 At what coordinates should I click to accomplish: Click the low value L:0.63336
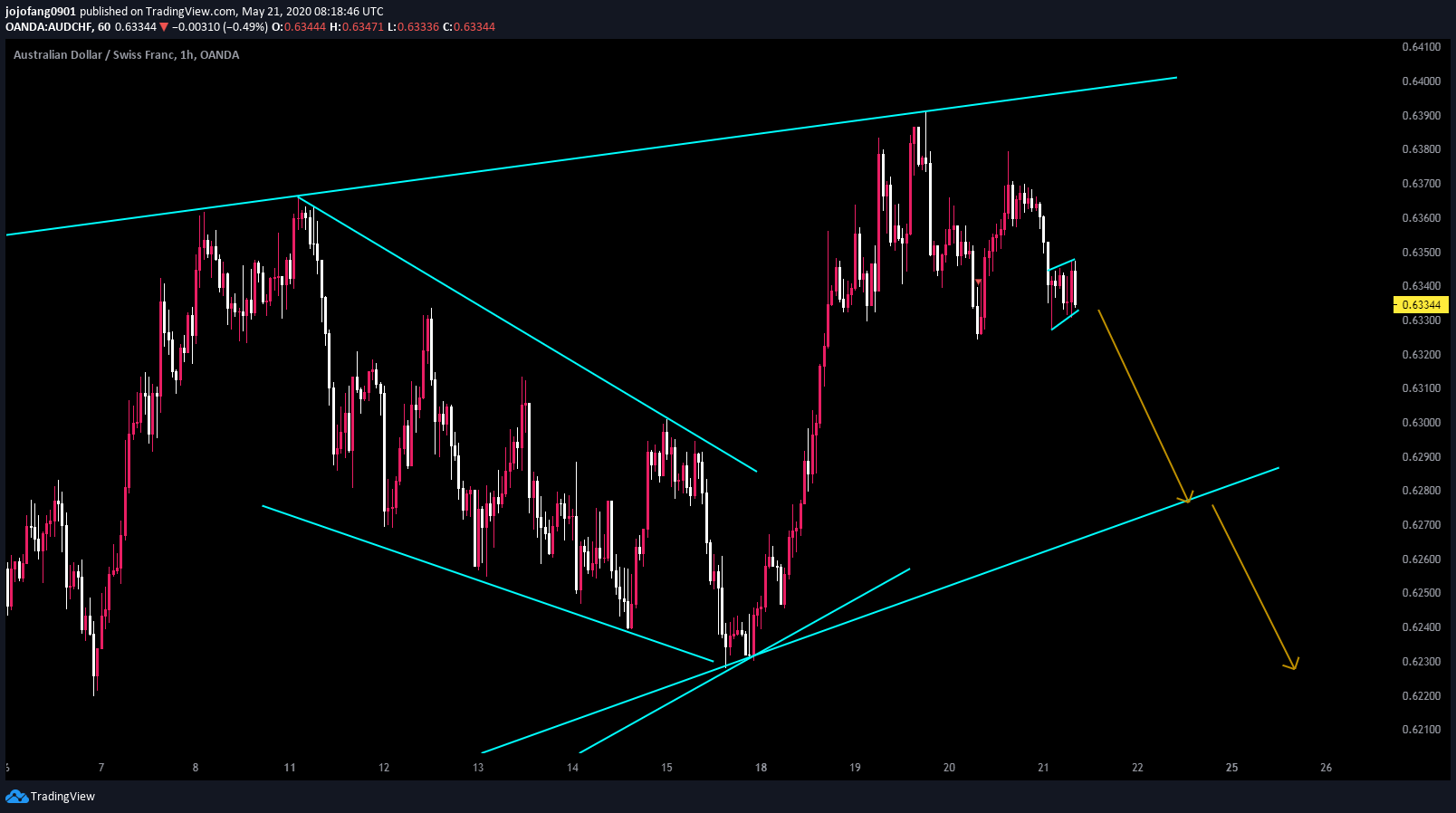tap(413, 27)
